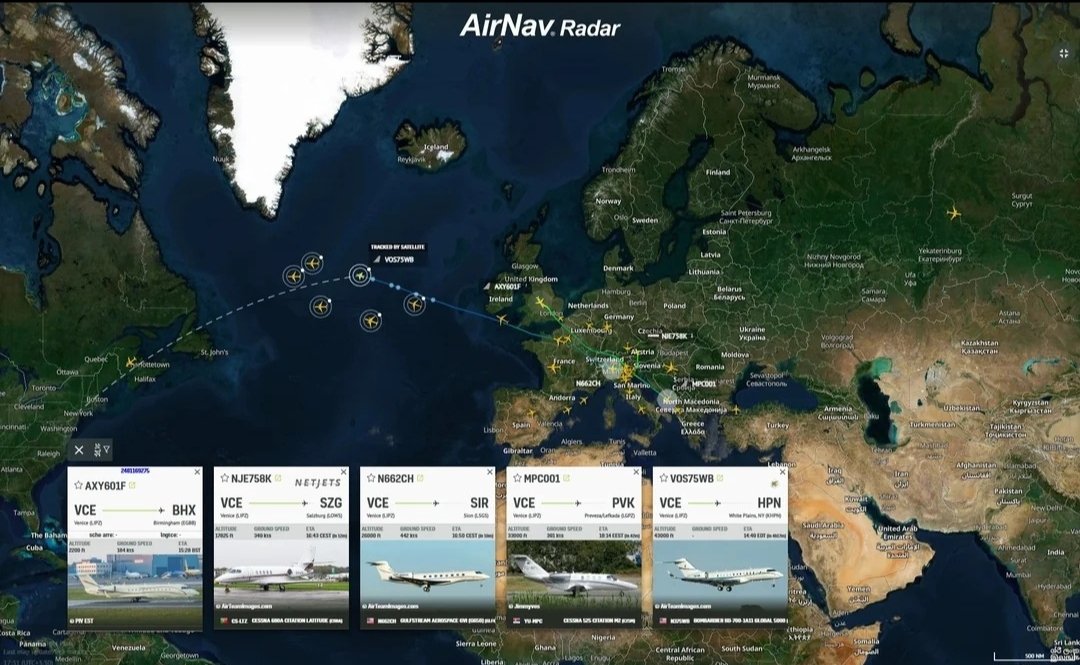The image size is (1080, 665).
Task: Open AXY601F details via external link icon
Action: (132, 485)
